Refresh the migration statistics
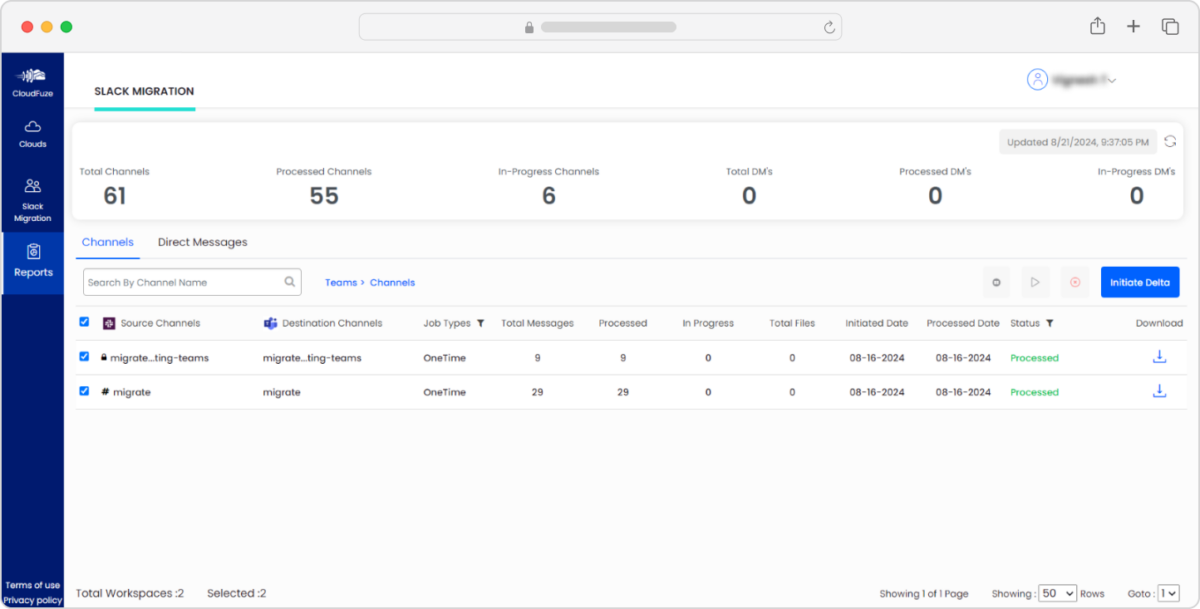 [1170, 141]
